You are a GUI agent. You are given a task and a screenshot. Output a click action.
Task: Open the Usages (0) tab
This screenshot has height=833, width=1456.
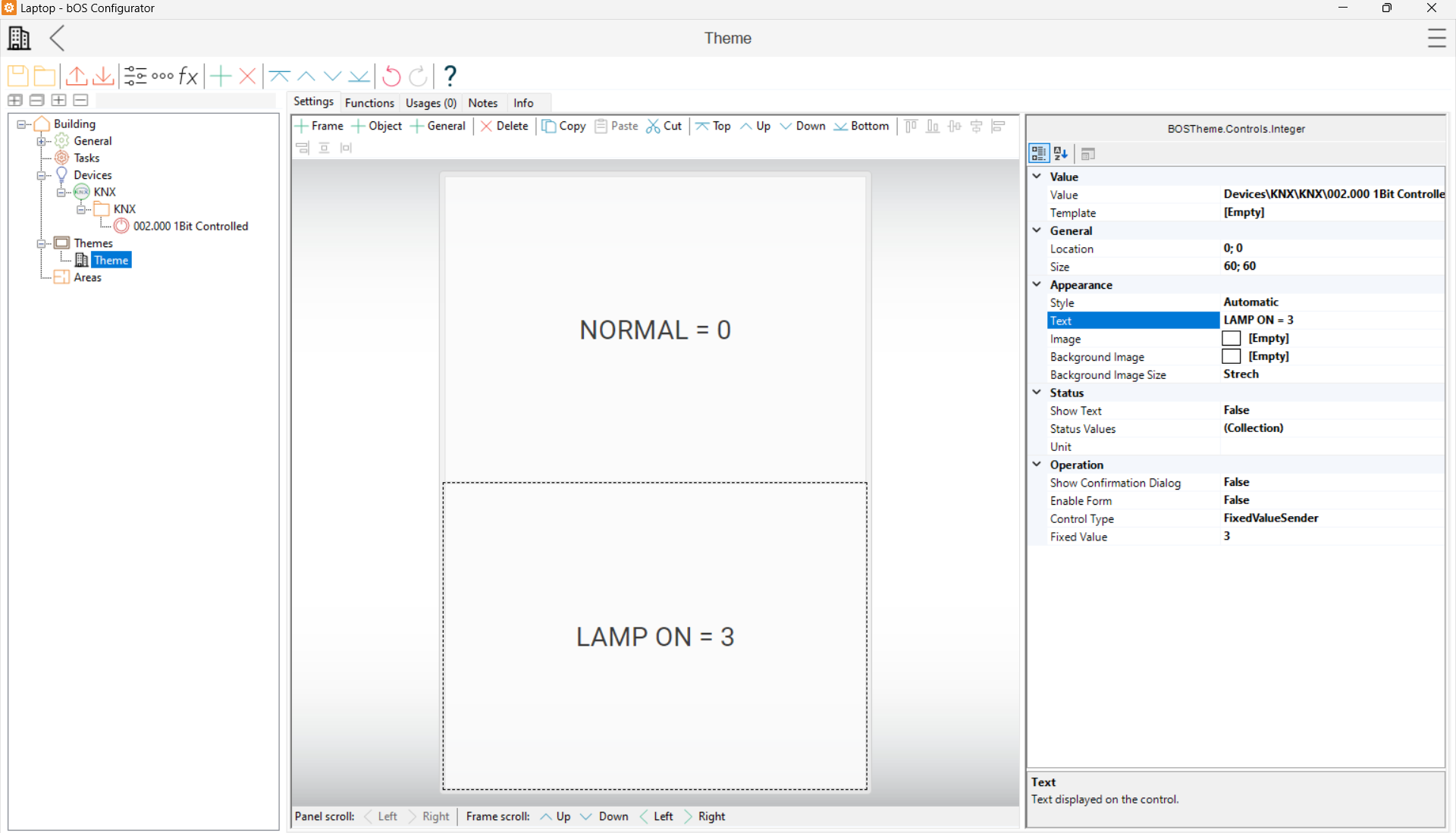(x=431, y=103)
